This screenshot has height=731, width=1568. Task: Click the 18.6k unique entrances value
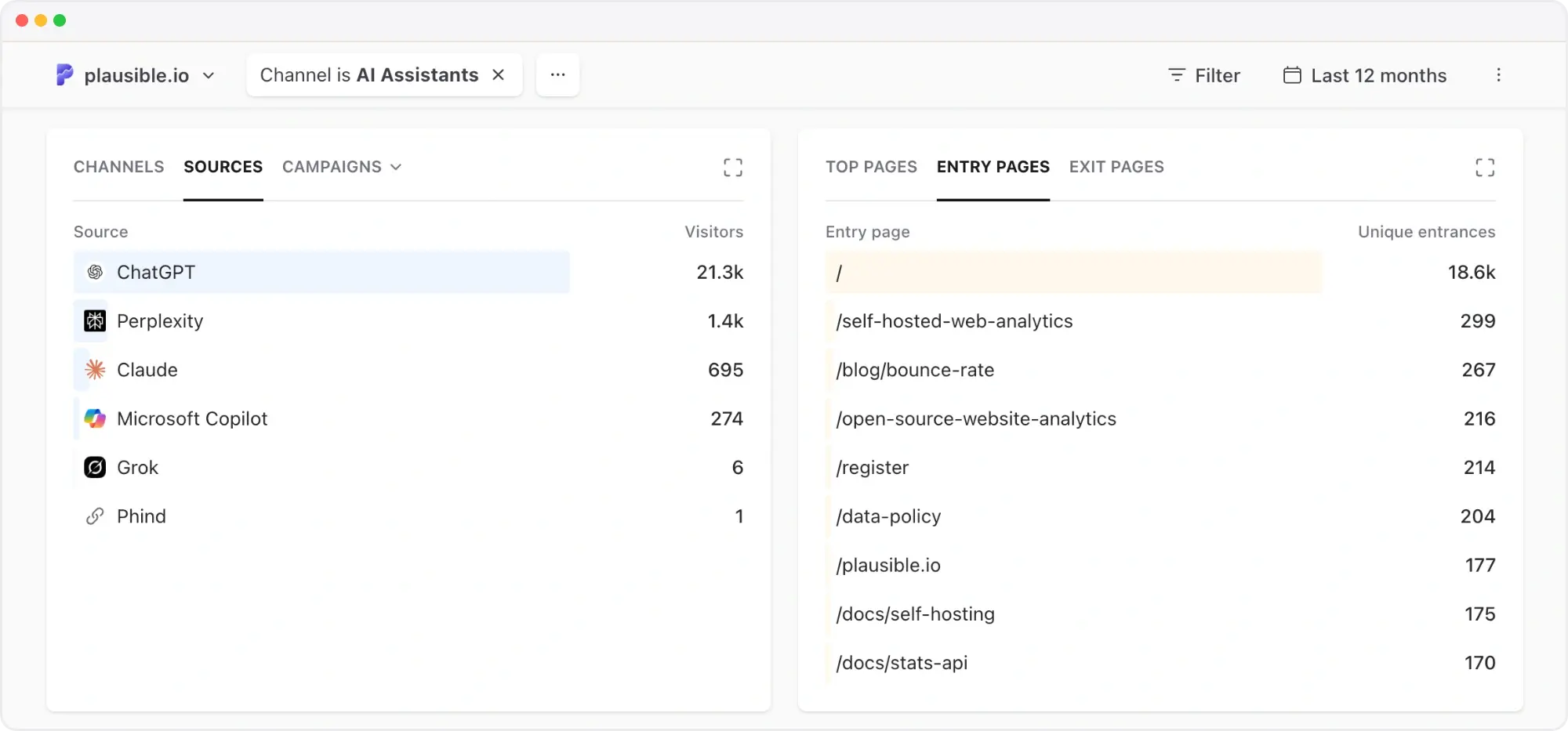1472,272
